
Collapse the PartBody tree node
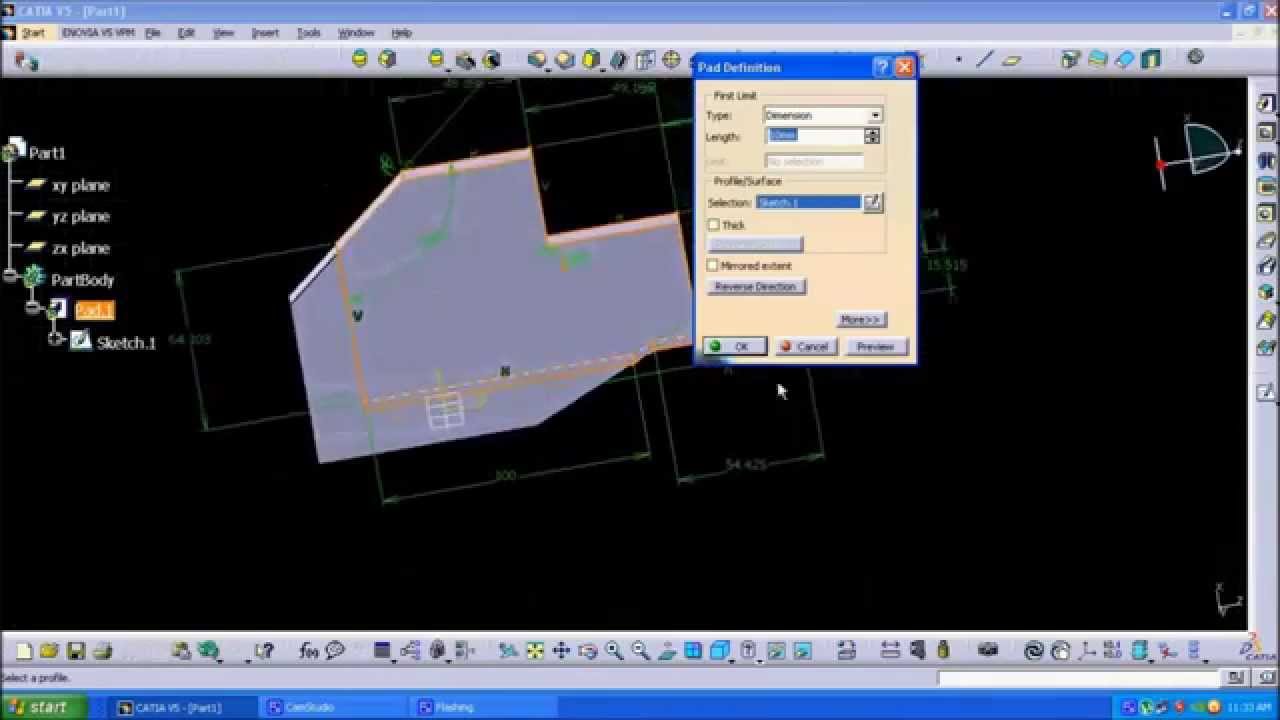[12, 274]
